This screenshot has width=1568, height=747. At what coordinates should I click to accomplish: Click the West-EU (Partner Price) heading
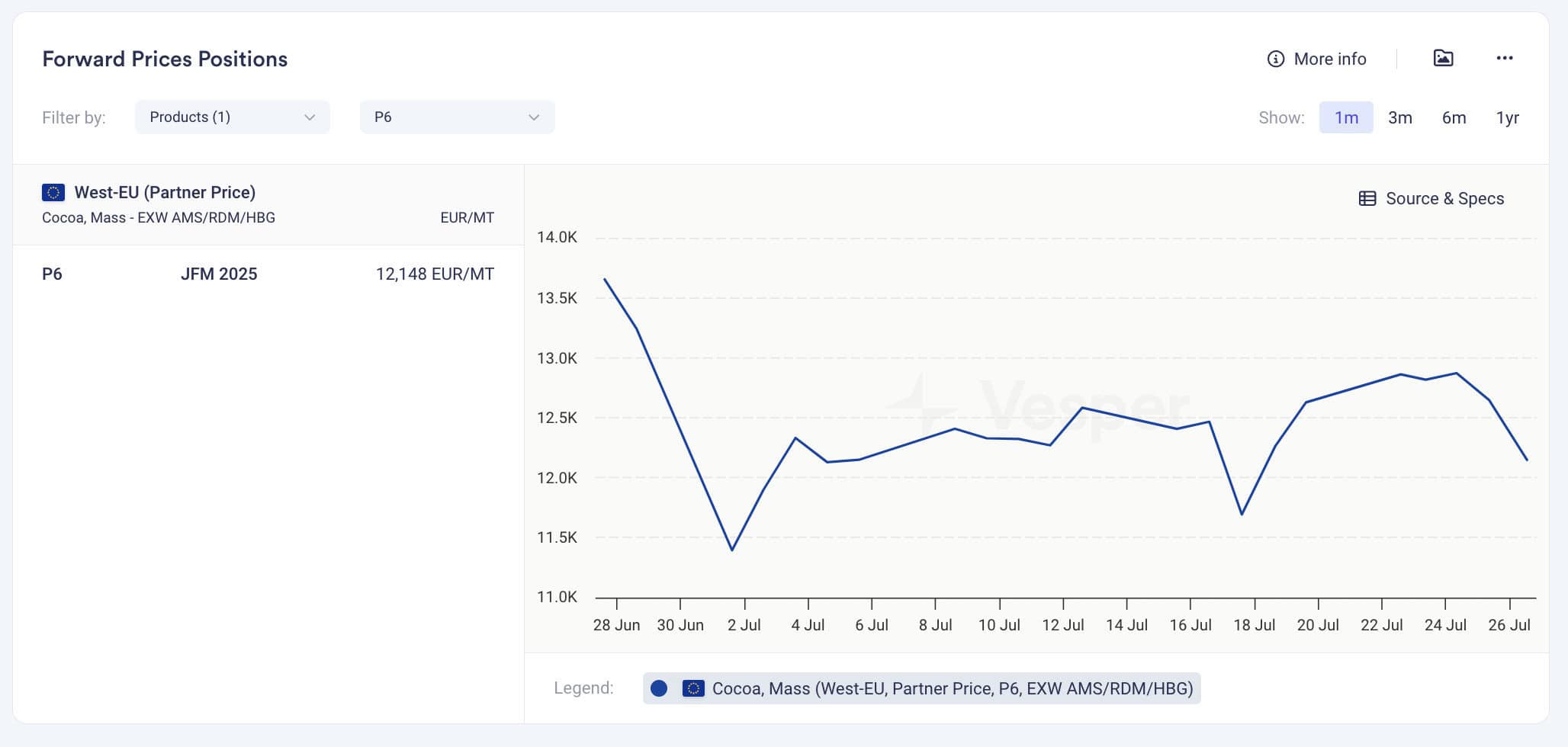coord(165,192)
